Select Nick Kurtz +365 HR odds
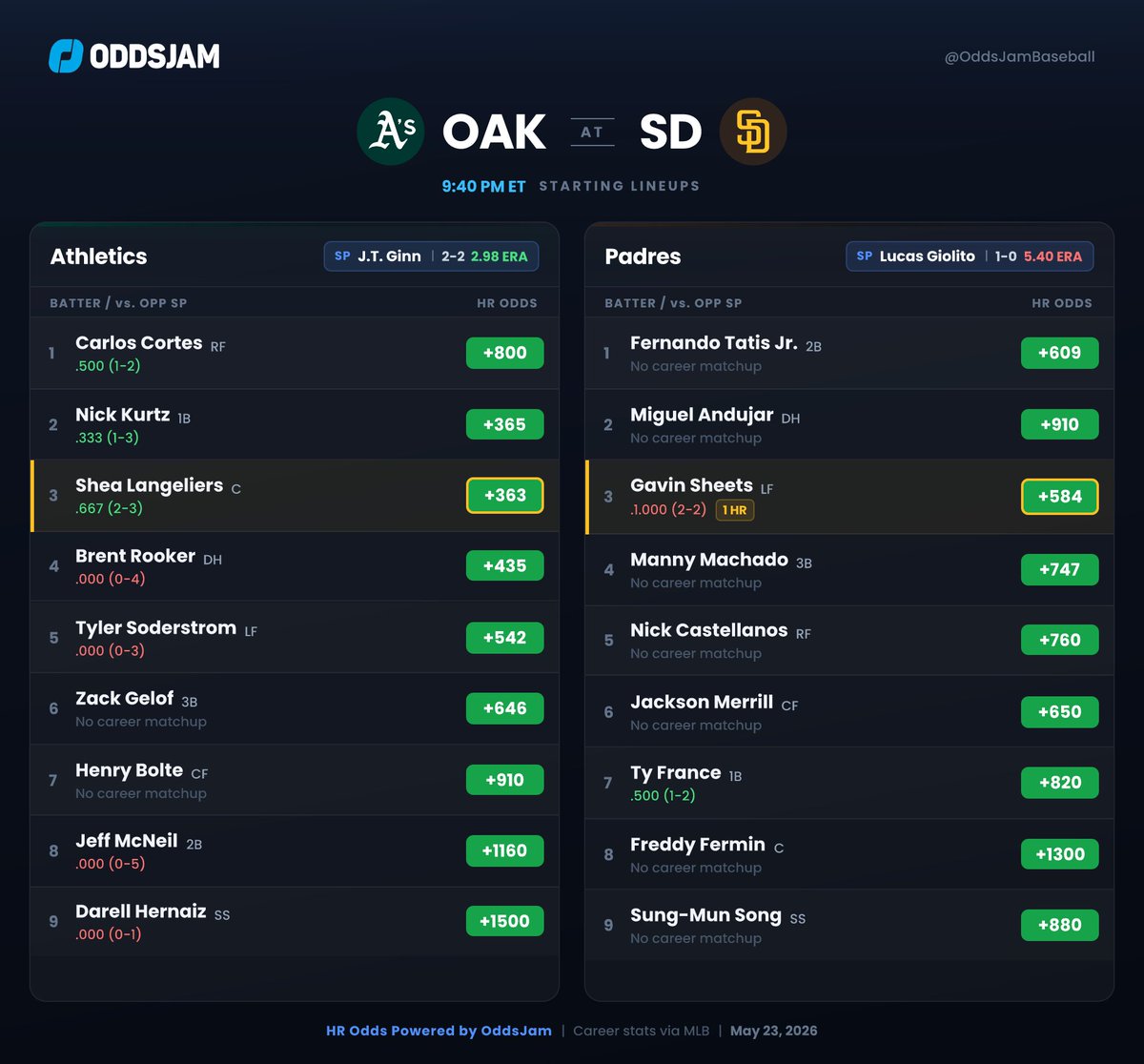Image resolution: width=1144 pixels, height=1064 pixels. point(504,424)
